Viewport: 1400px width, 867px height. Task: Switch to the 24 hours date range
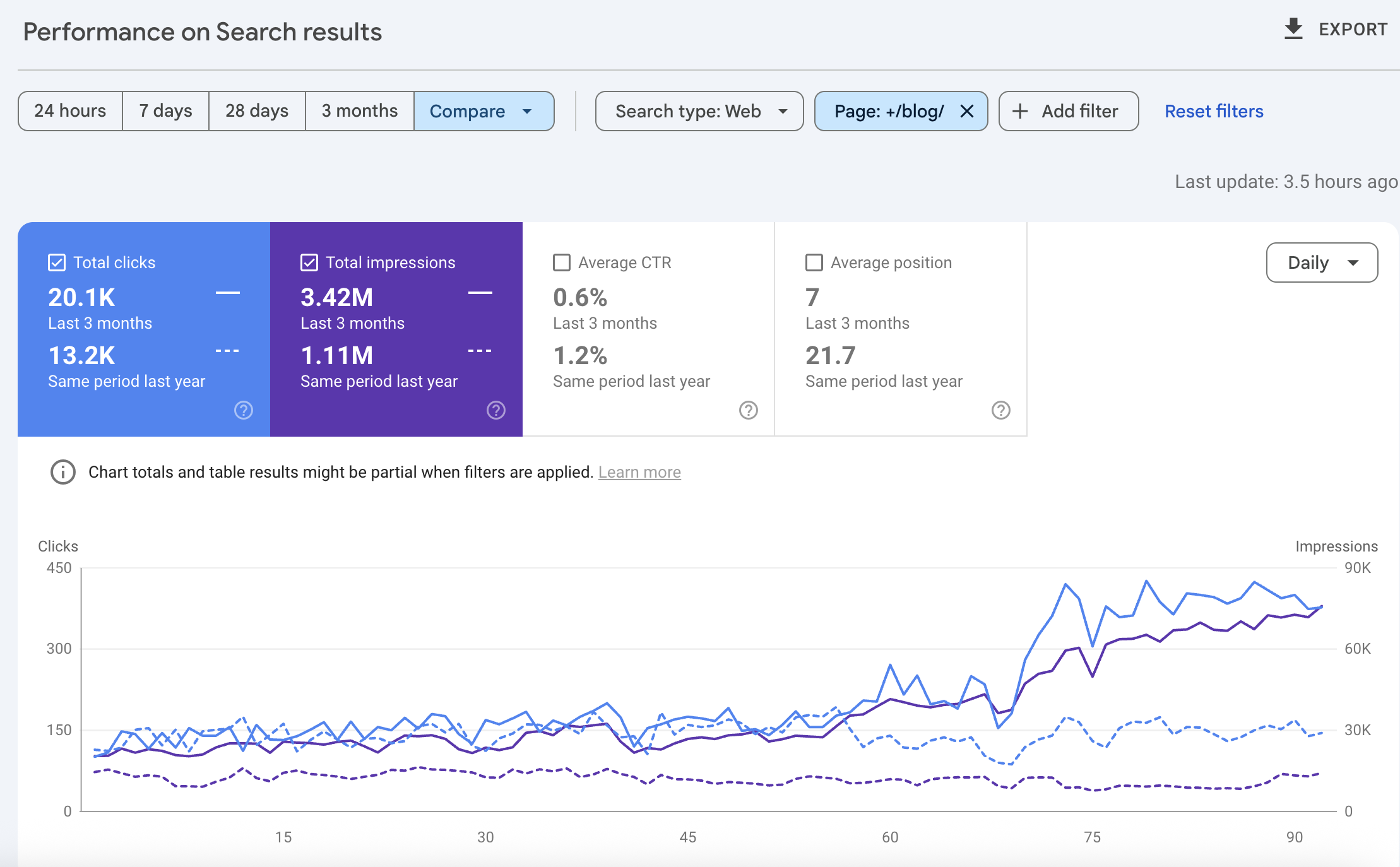coord(70,111)
